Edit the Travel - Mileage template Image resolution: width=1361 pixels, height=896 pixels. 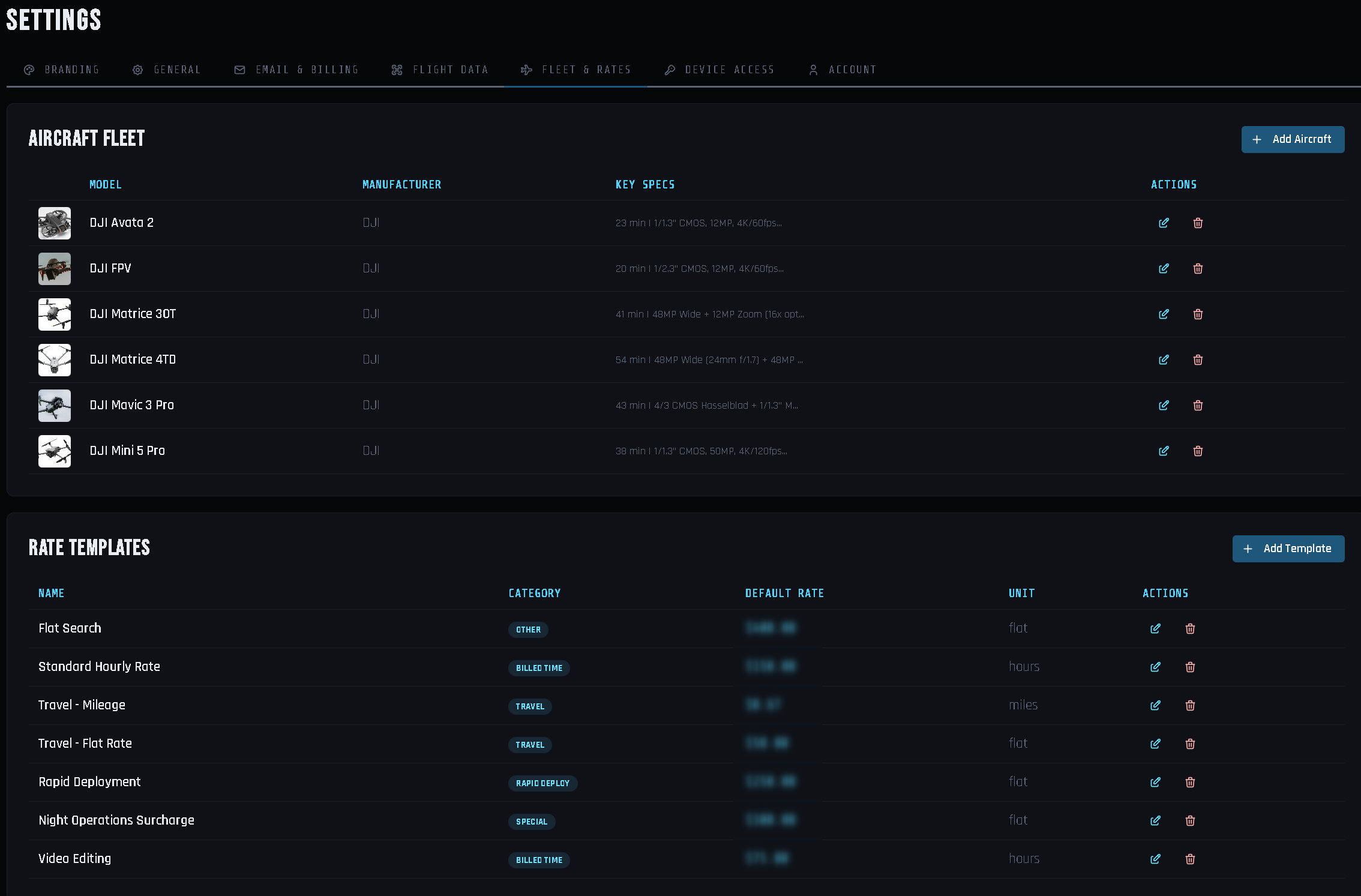click(1155, 705)
